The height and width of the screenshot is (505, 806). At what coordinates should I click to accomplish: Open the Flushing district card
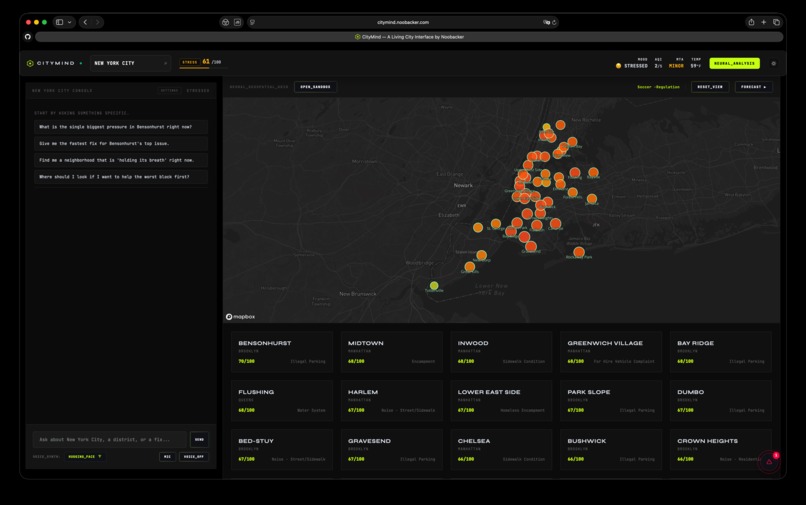pos(282,401)
